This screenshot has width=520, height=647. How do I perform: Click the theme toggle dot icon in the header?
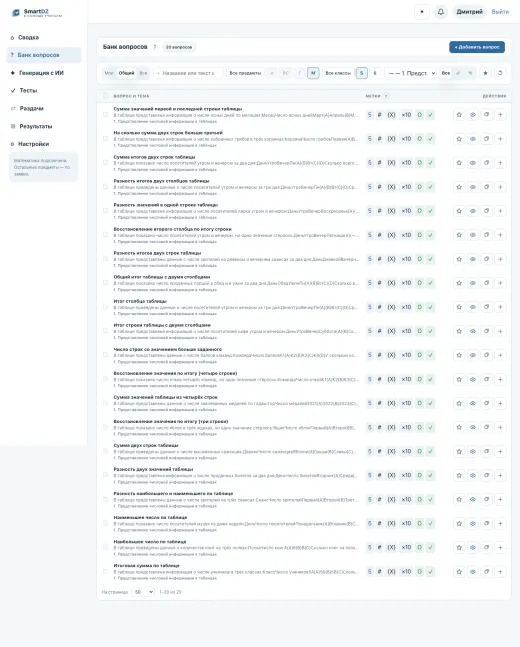coord(422,12)
